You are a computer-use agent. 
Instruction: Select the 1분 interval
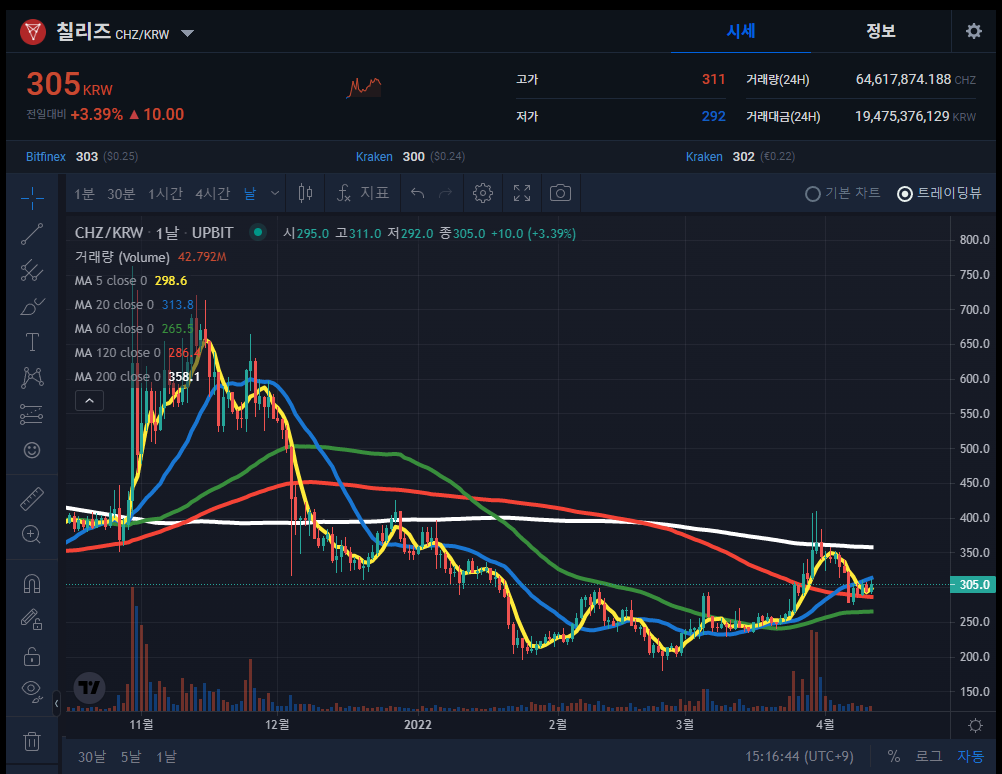point(84,194)
